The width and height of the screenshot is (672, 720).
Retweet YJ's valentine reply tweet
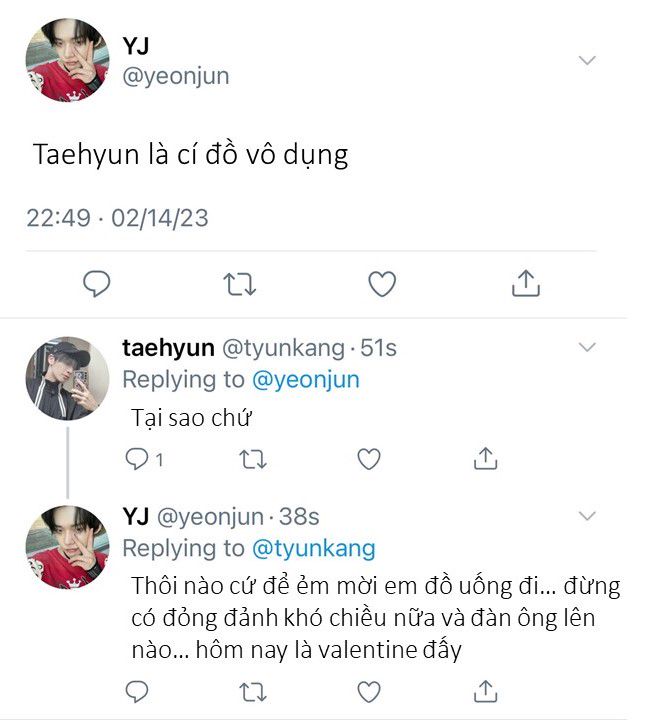253,691
